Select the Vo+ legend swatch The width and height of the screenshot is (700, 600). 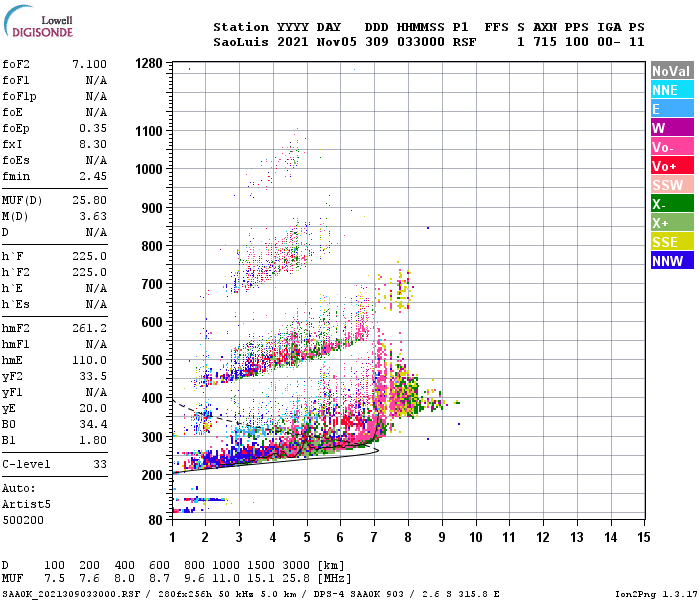(x=672, y=166)
